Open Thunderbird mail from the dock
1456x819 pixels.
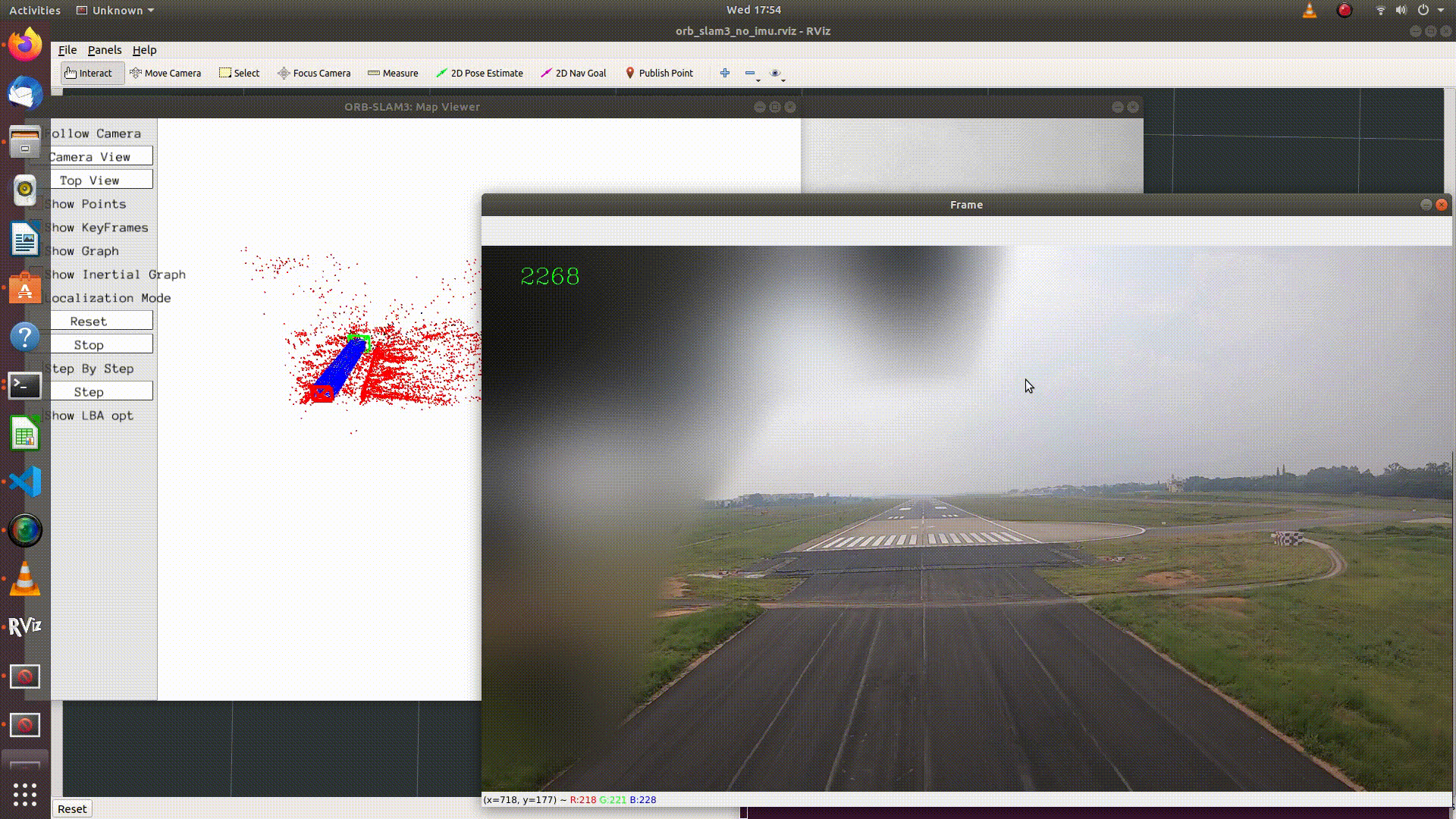pyautogui.click(x=25, y=93)
